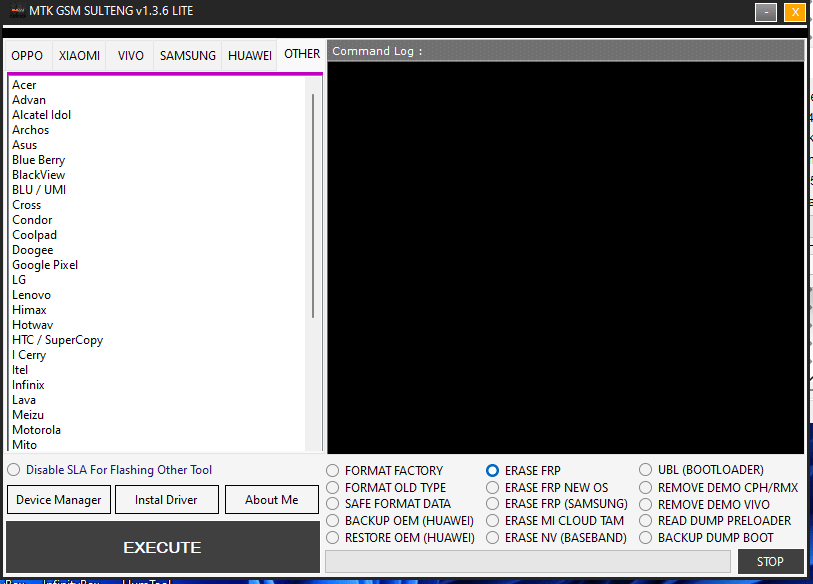
Task: Enable Disable SLA For Flashing Other Tool
Action: coord(13,469)
